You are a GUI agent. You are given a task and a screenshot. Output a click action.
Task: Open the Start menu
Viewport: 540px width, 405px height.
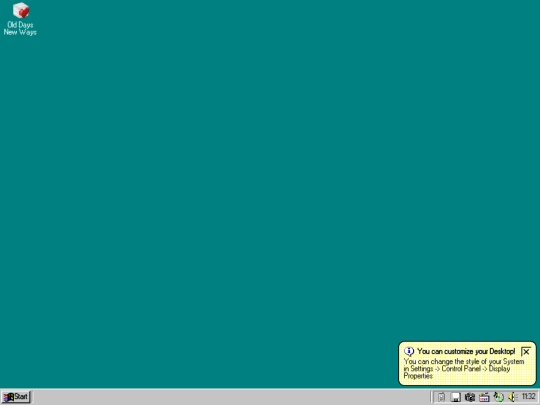(x=16, y=397)
